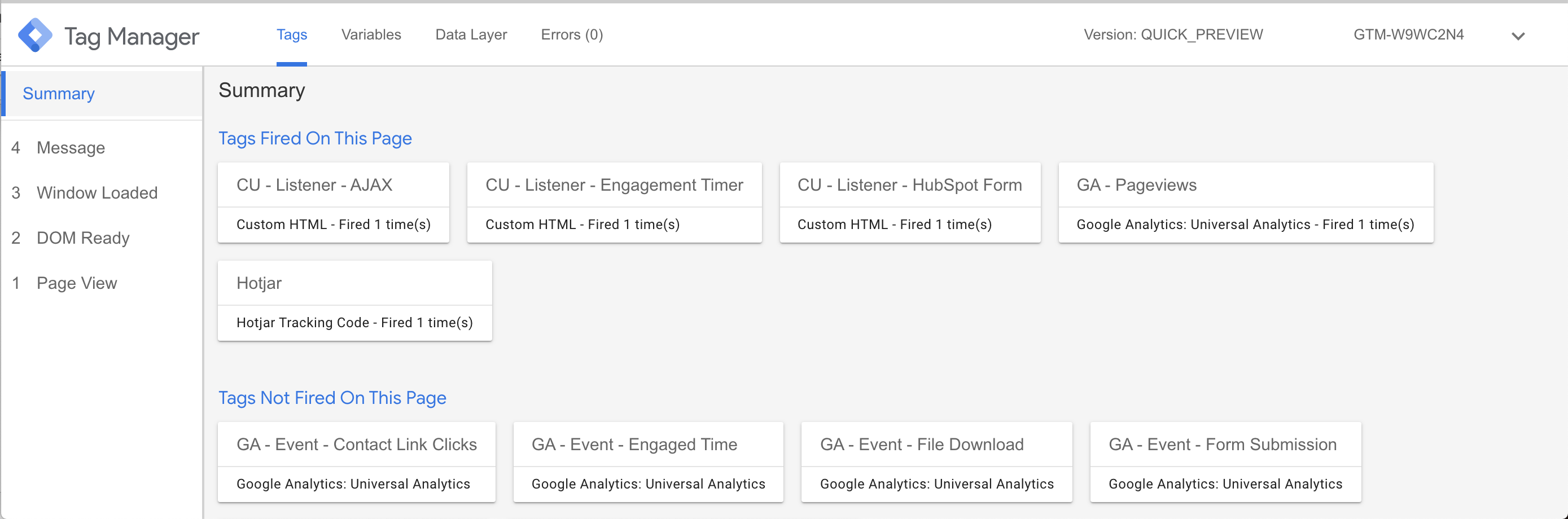Image resolution: width=1568 pixels, height=519 pixels.
Task: Switch to the Variables tab
Action: click(371, 34)
